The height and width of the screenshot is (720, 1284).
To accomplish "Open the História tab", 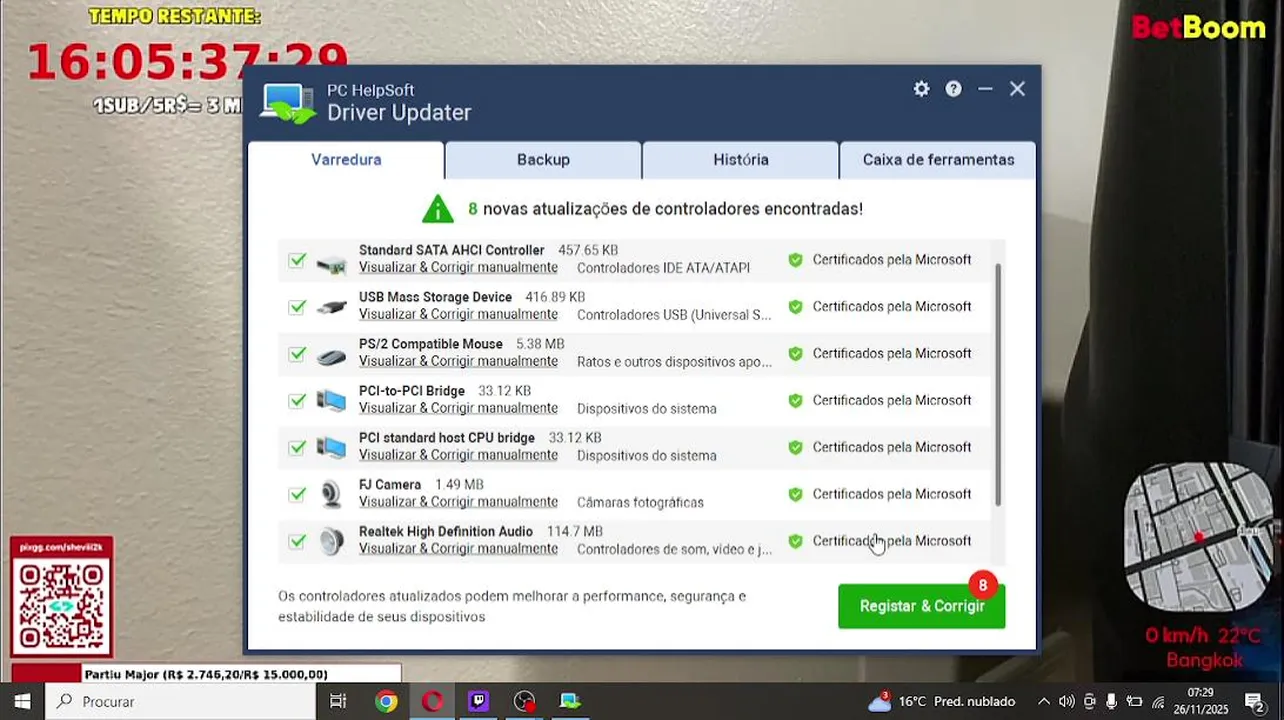I will [x=741, y=160].
